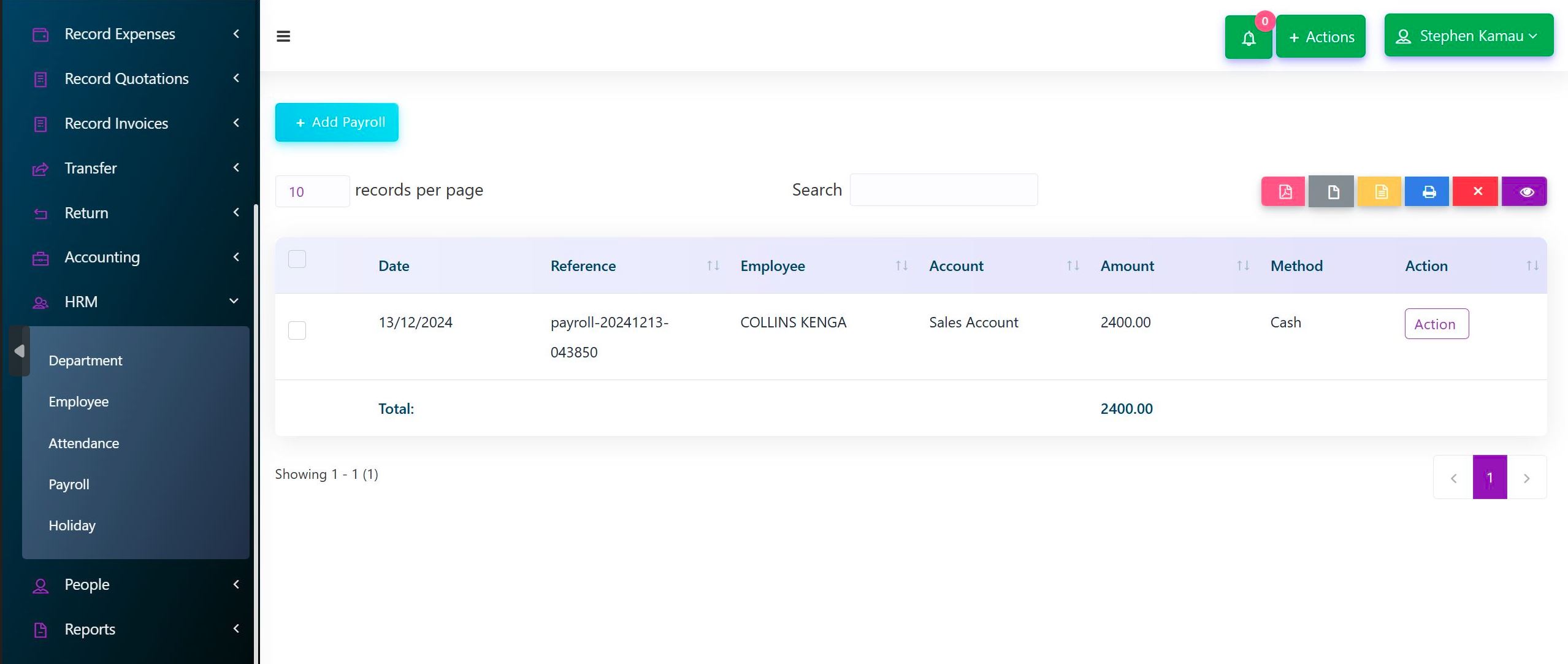Image resolution: width=1568 pixels, height=664 pixels.
Task: Sort by Amount column arrows
Action: [x=1243, y=265]
